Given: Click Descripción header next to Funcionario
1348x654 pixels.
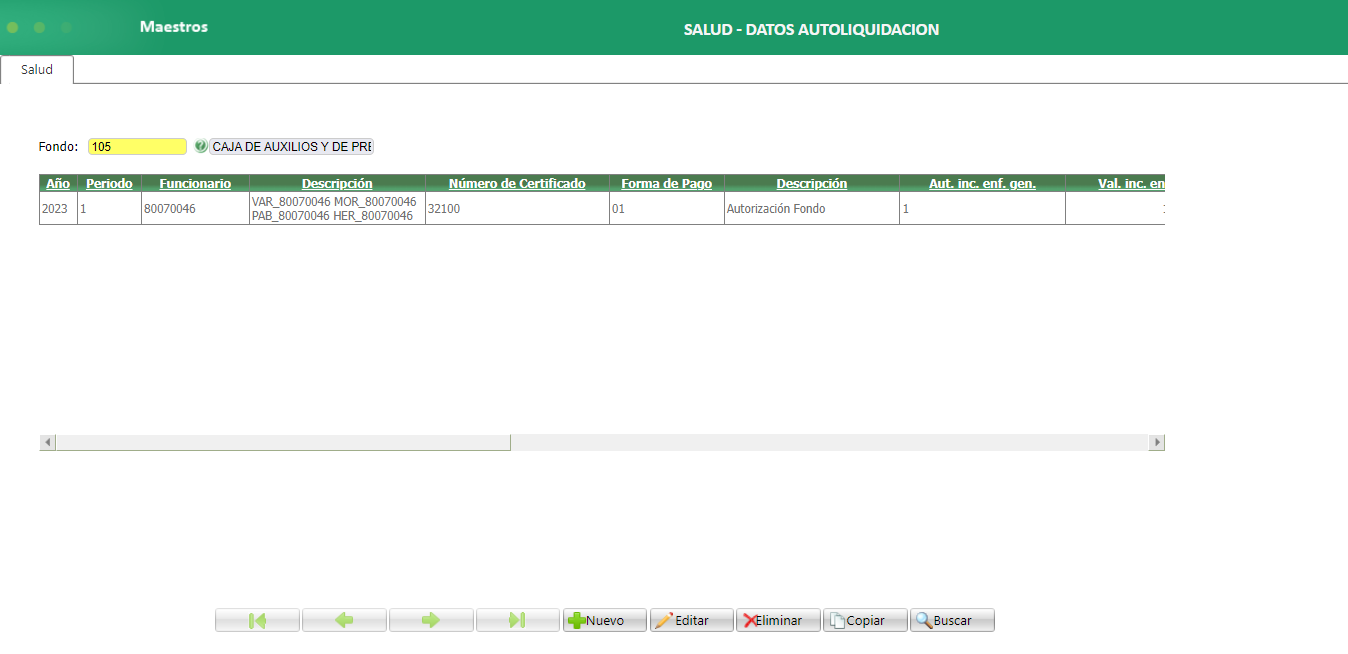Looking at the screenshot, I should (337, 184).
